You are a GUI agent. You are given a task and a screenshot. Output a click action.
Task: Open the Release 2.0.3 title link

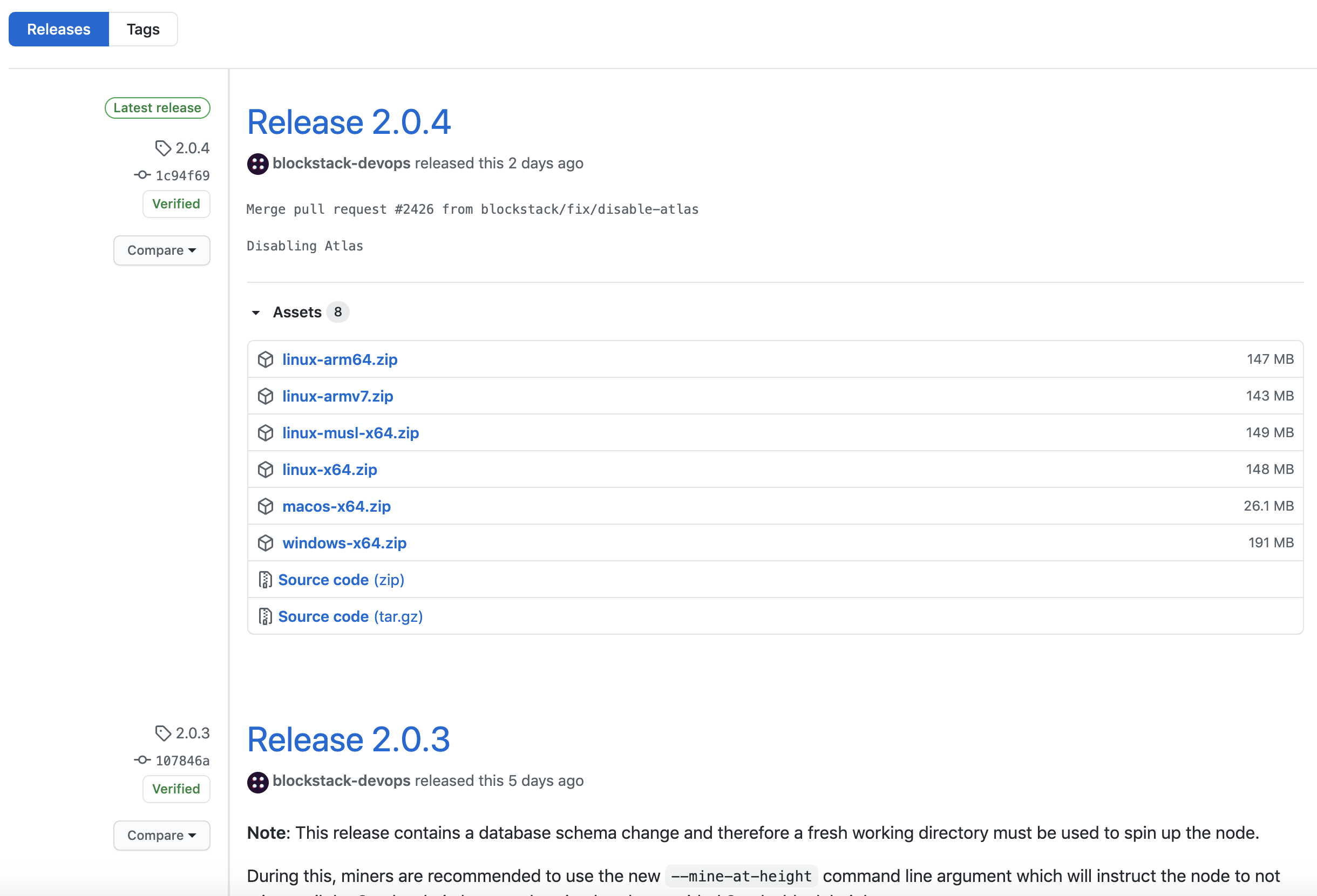[x=349, y=739]
